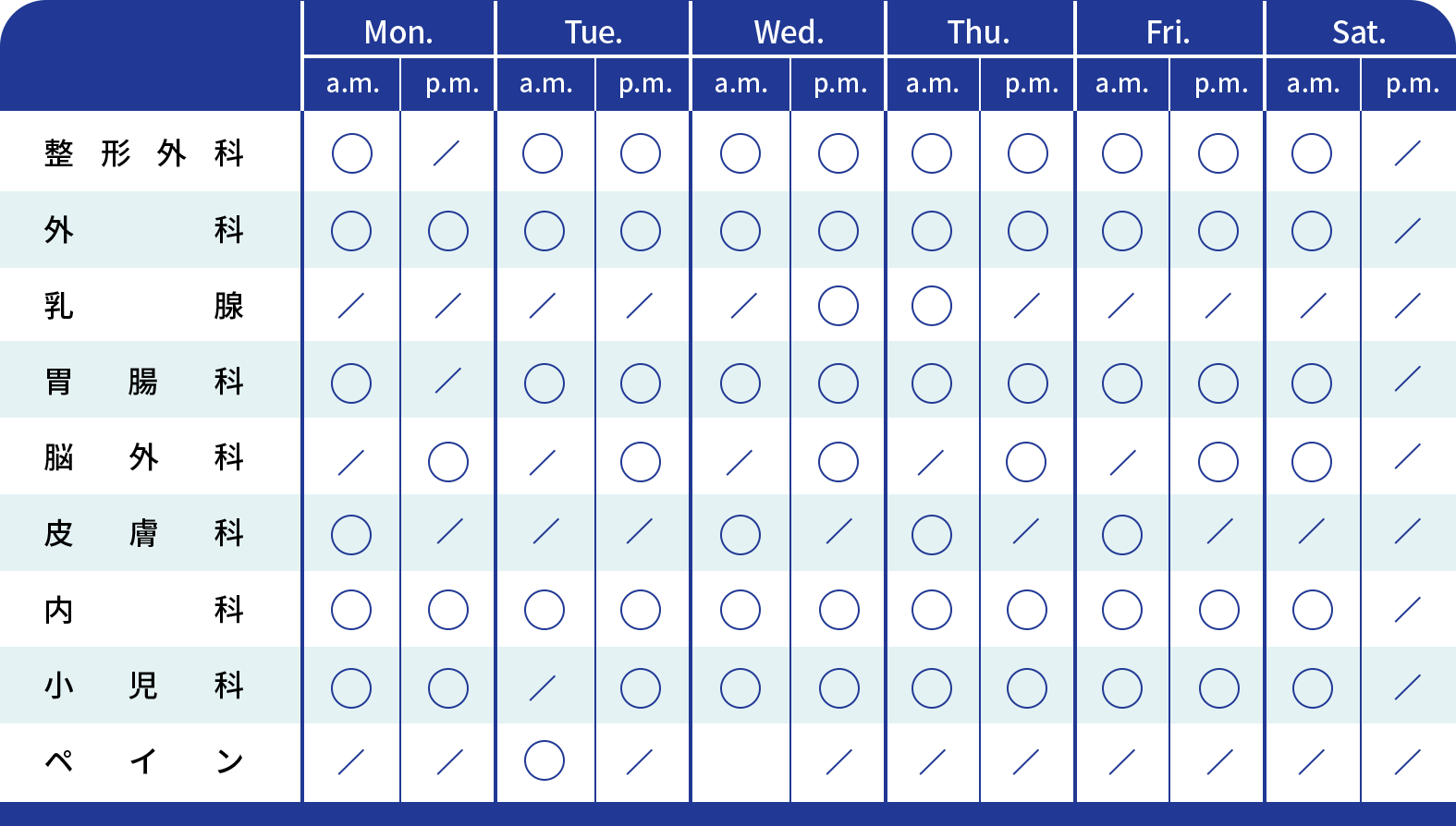1456x826 pixels.
Task: Click the 内科 Friday p.m. circle
Action: 1218,610
